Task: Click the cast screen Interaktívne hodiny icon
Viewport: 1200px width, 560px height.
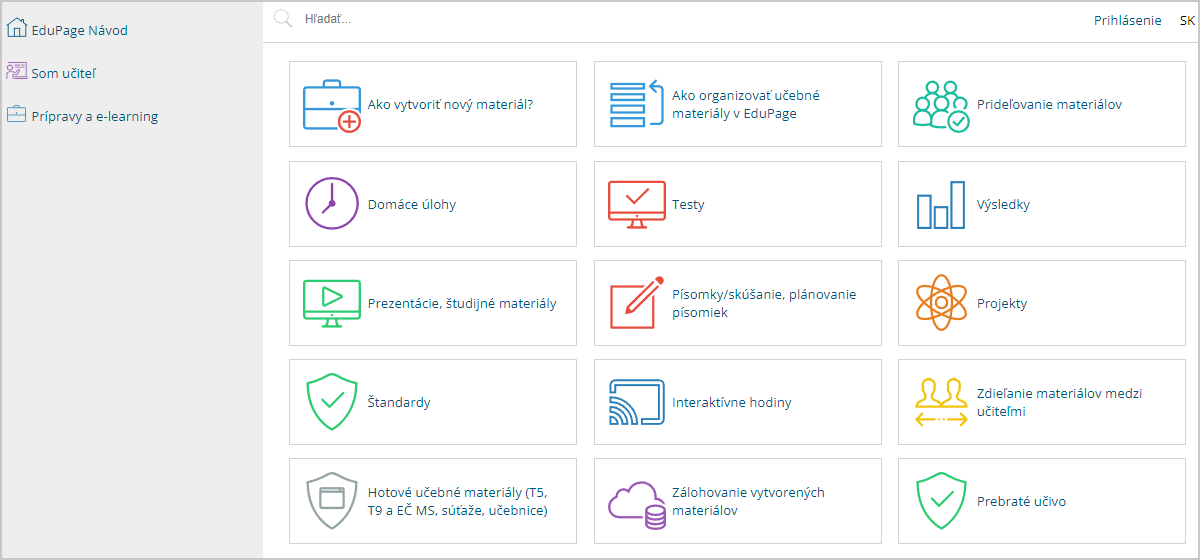Action: (636, 402)
